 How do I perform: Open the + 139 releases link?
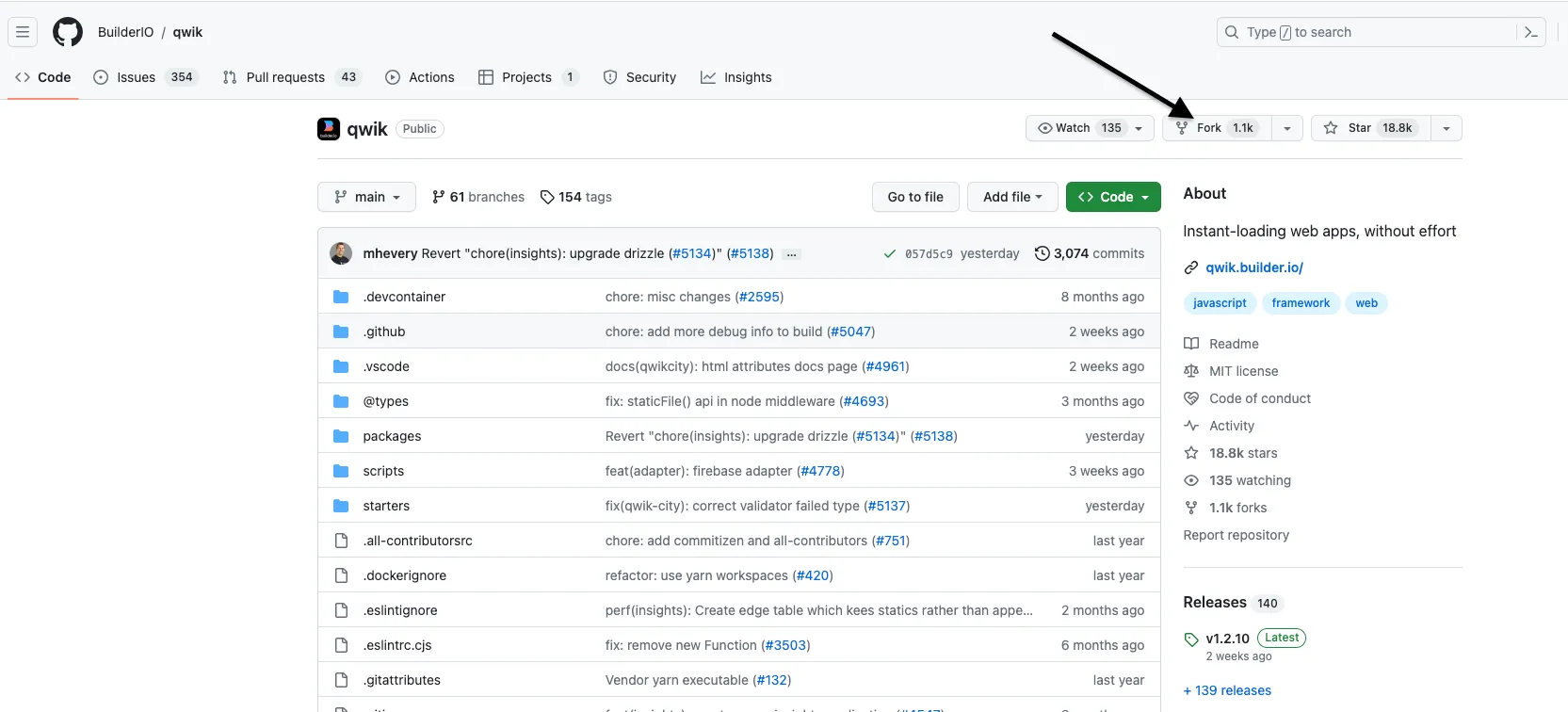point(1227,690)
